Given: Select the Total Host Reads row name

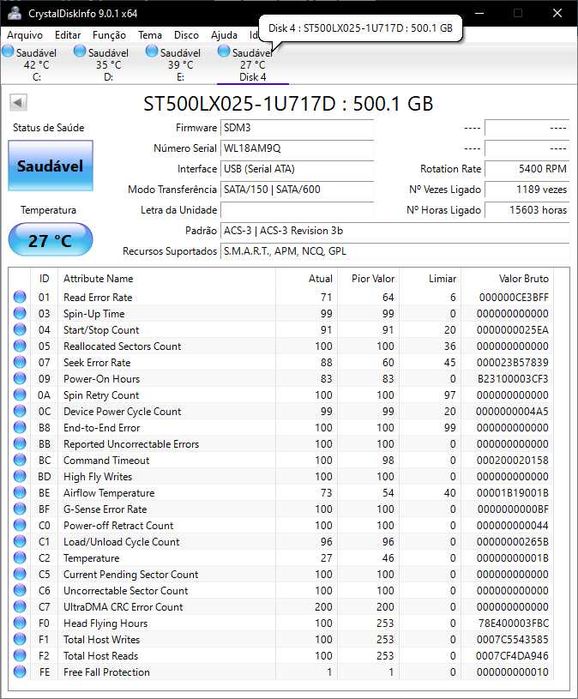Looking at the screenshot, I should (101, 656).
